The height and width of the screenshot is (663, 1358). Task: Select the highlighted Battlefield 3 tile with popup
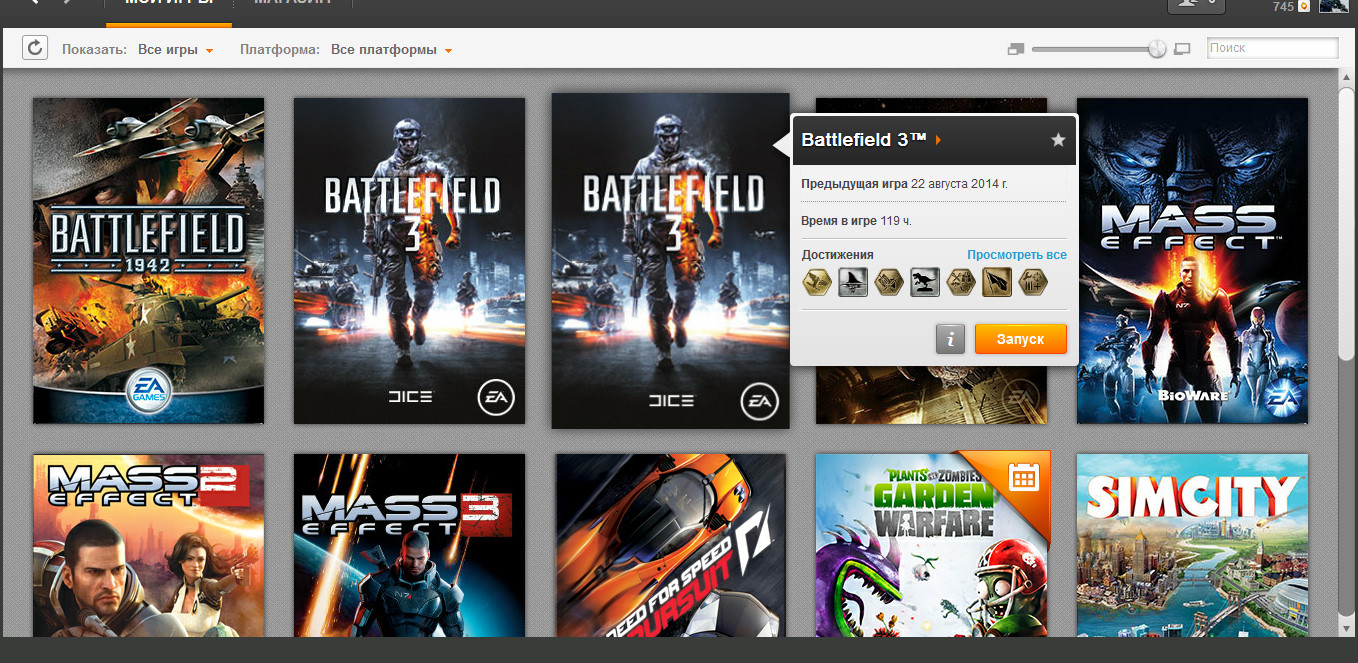click(671, 261)
